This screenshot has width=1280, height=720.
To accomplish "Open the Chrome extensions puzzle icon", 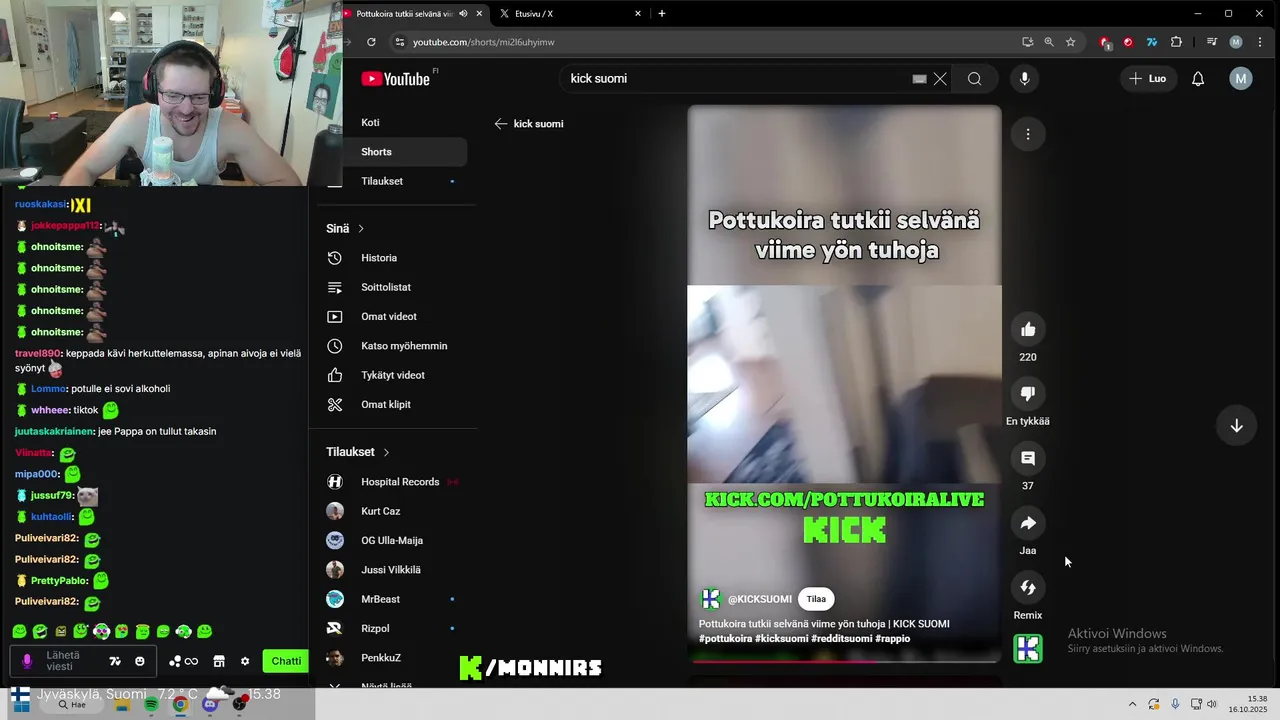I will click(1176, 42).
